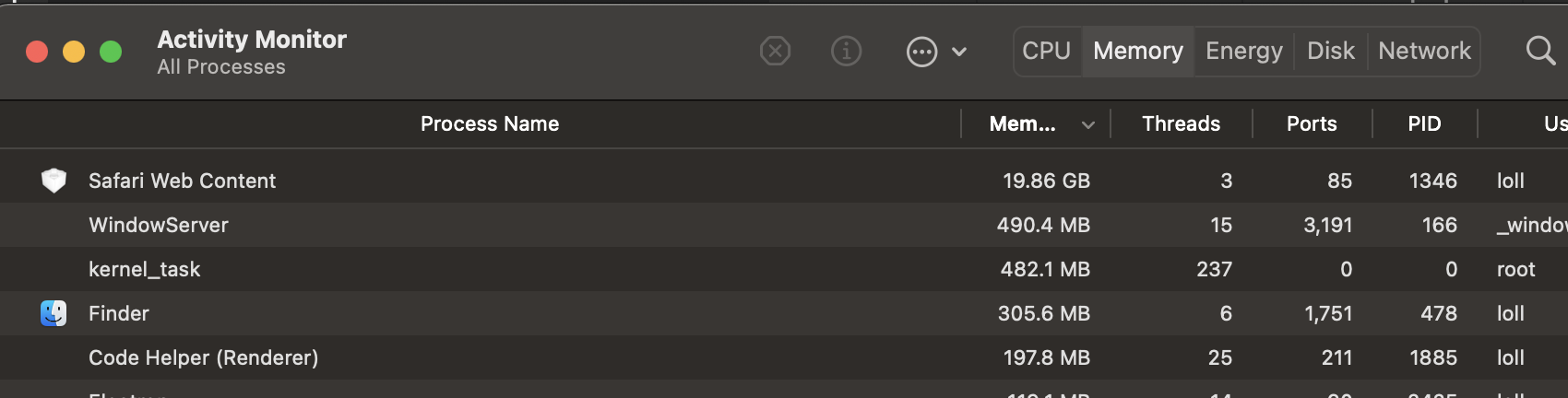Screen dimensions: 1568x398
Task: Sort by Ports column header
Action: [1312, 123]
